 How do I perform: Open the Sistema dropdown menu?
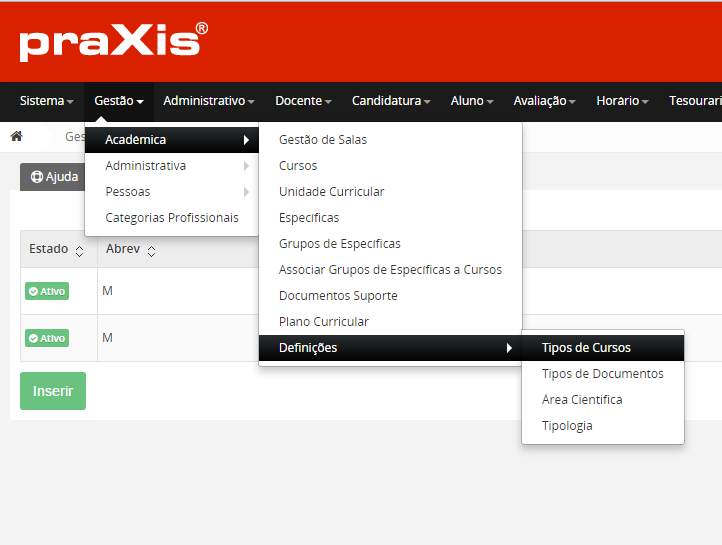tap(46, 101)
